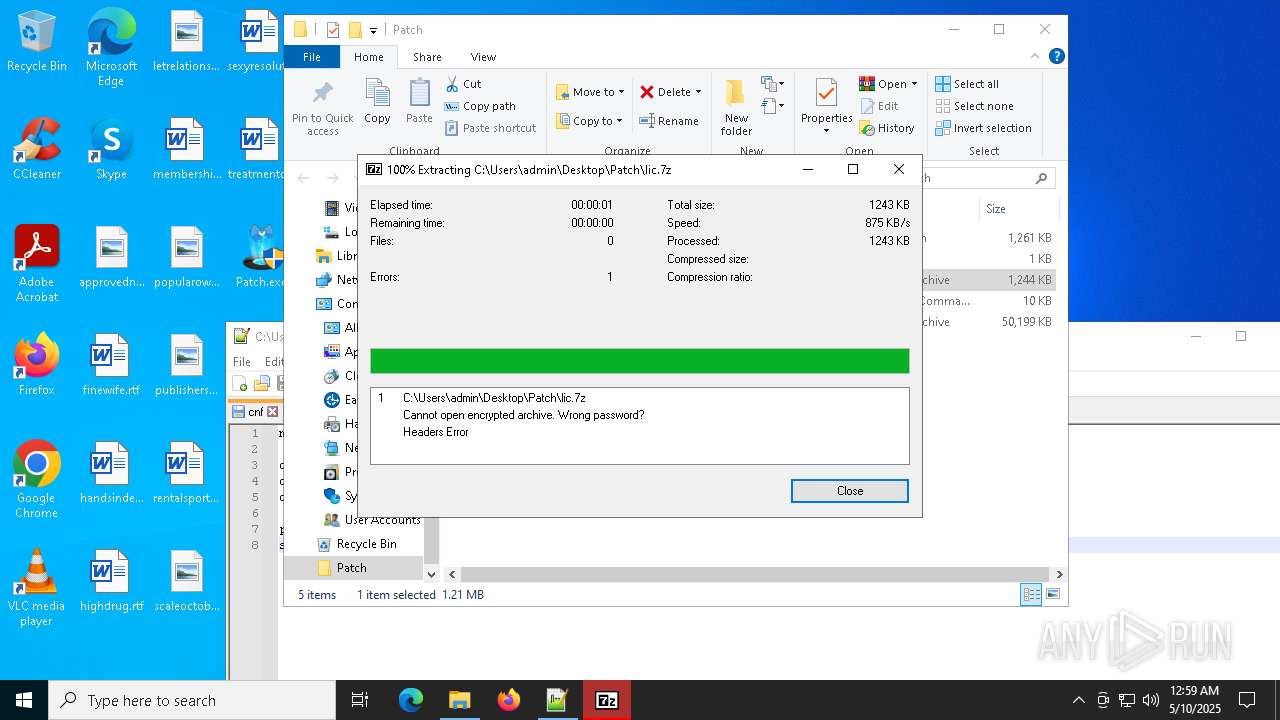
Task: Open the notification center icon
Action: 1247,700
